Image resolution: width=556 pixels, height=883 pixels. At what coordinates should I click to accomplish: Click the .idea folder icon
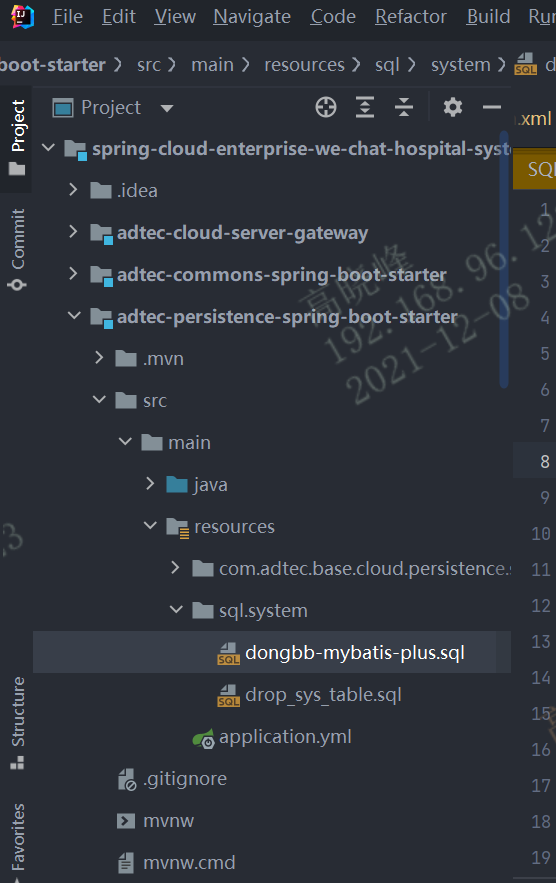pyautogui.click(x=101, y=190)
